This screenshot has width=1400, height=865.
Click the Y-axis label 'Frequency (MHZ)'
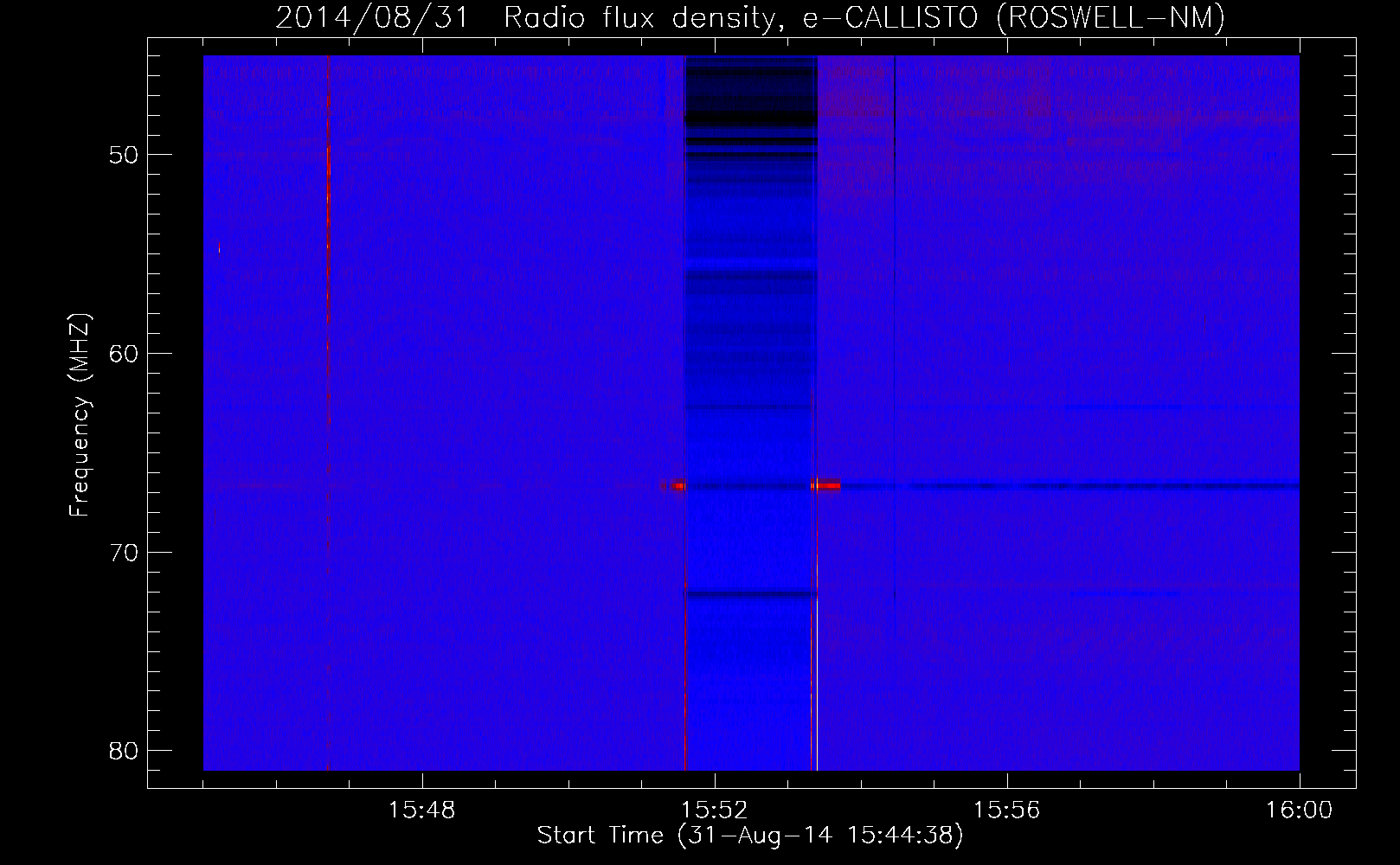tap(80, 415)
